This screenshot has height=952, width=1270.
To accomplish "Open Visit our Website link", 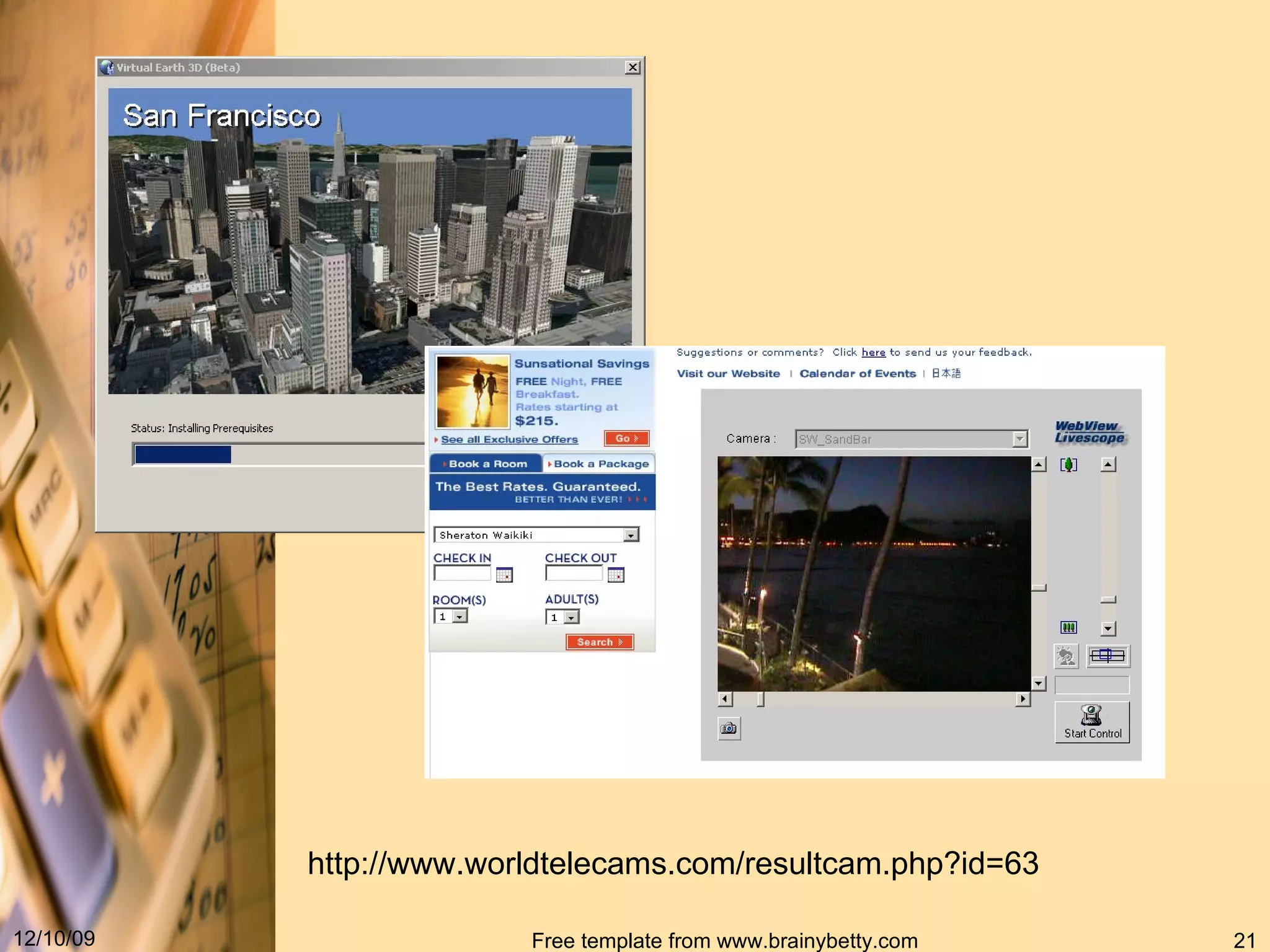I will (x=728, y=373).
